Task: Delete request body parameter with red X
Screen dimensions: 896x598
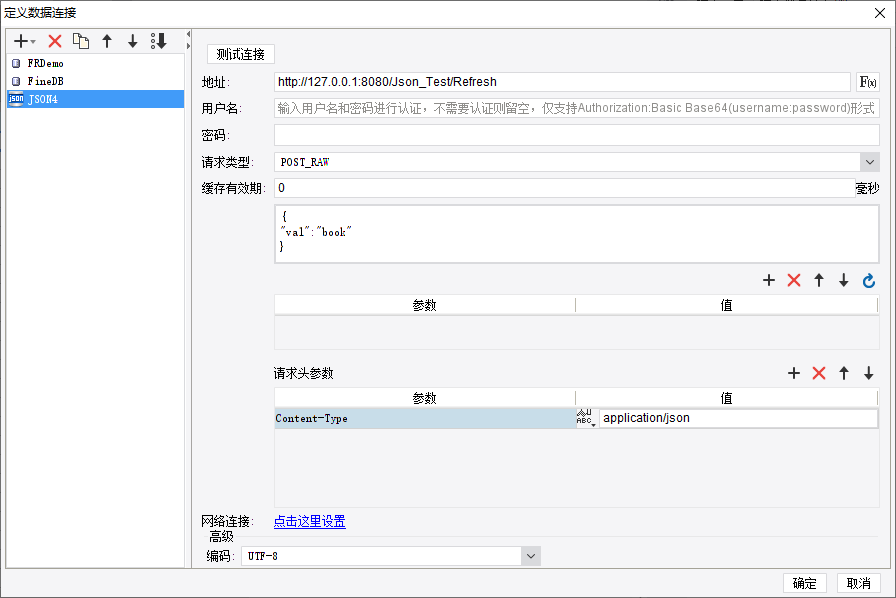Action: tap(794, 280)
